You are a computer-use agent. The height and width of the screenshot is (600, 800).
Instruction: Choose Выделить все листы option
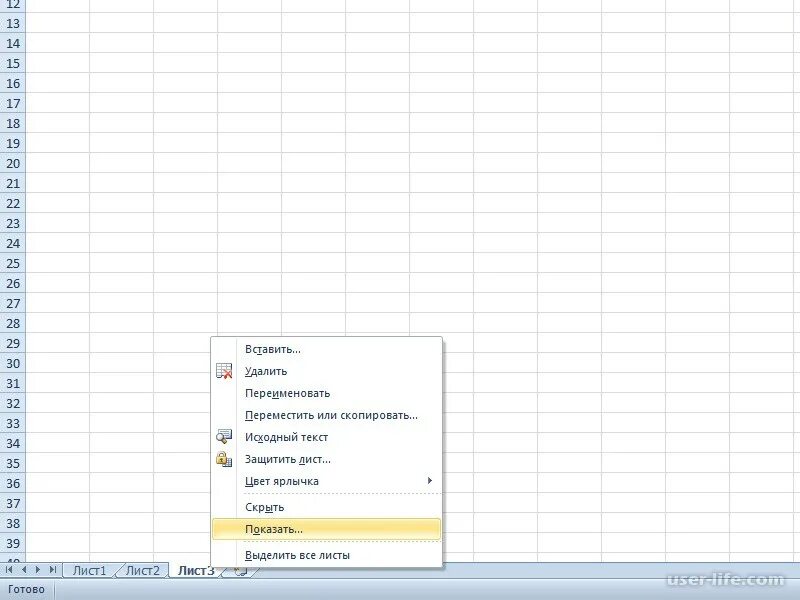click(327, 555)
